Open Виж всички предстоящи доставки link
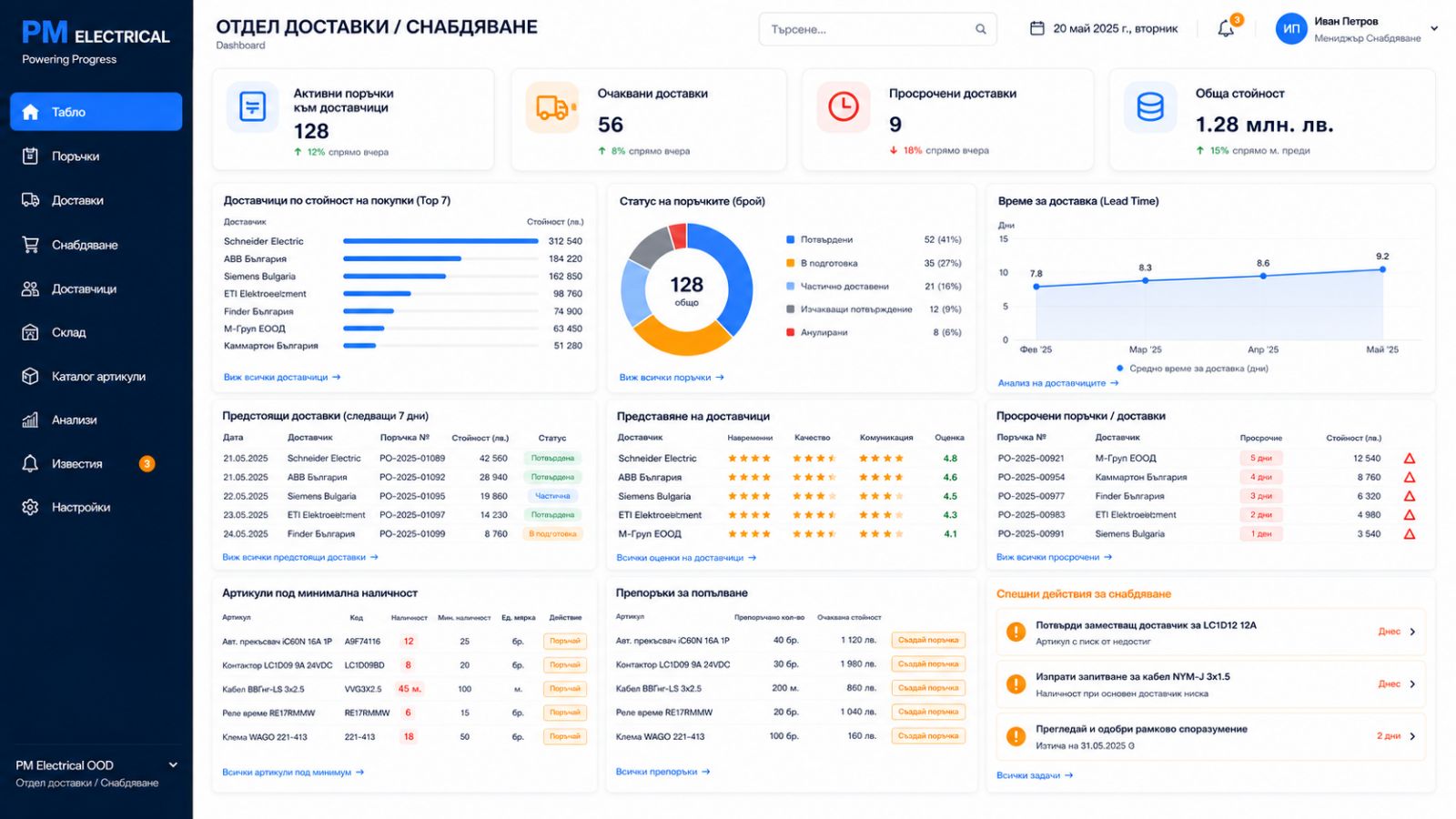 point(300,557)
